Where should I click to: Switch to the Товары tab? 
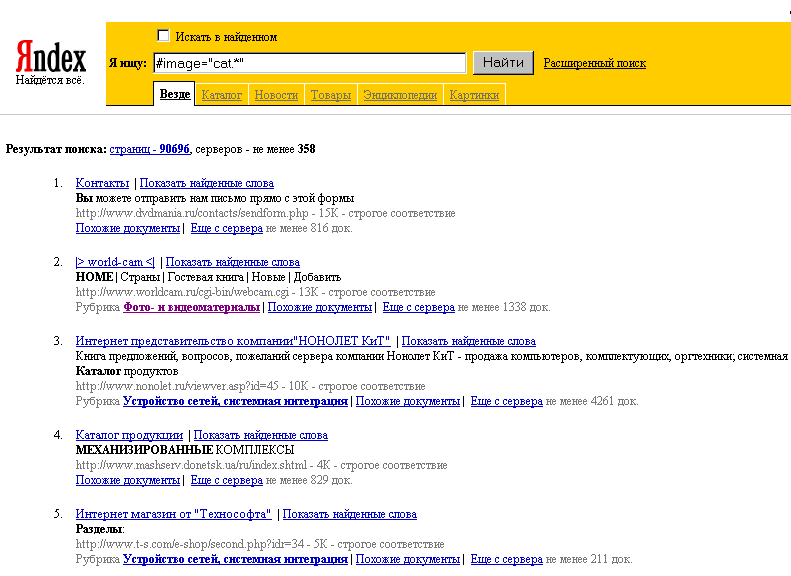click(x=330, y=95)
